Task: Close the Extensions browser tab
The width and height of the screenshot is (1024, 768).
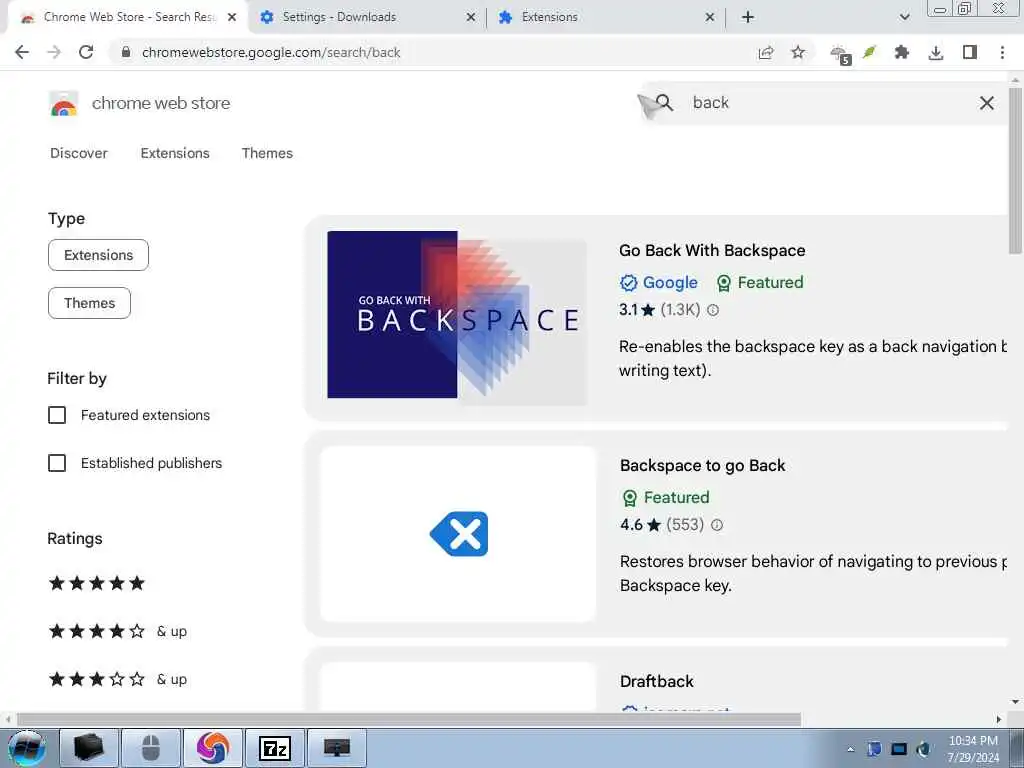Action: tap(710, 18)
